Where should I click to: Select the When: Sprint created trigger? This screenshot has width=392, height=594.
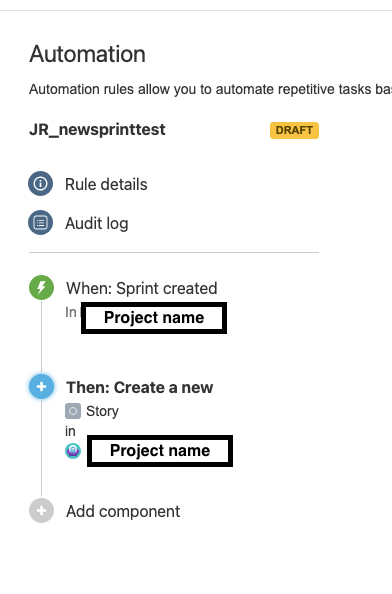tap(142, 288)
